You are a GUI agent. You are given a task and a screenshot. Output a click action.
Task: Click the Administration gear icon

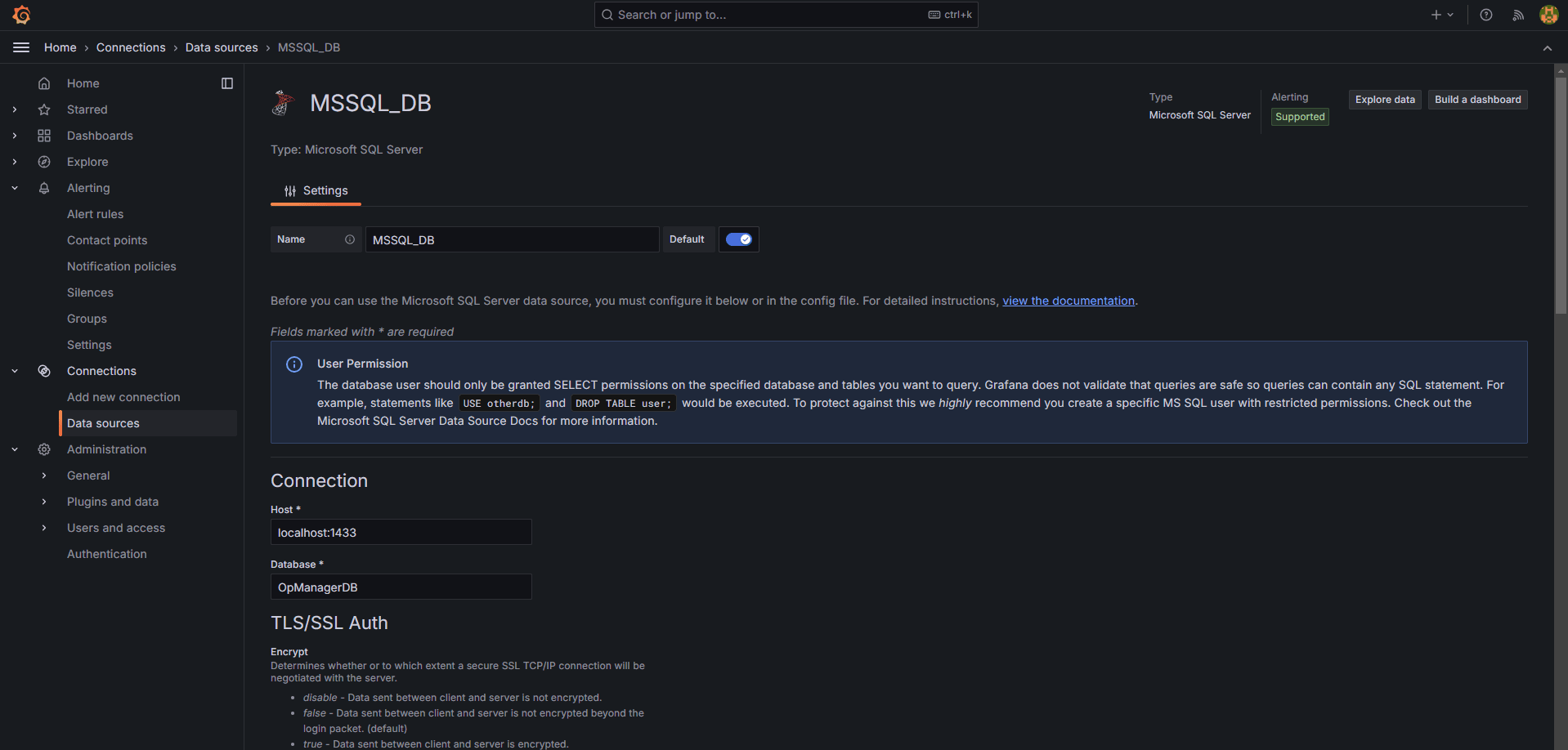(x=44, y=449)
